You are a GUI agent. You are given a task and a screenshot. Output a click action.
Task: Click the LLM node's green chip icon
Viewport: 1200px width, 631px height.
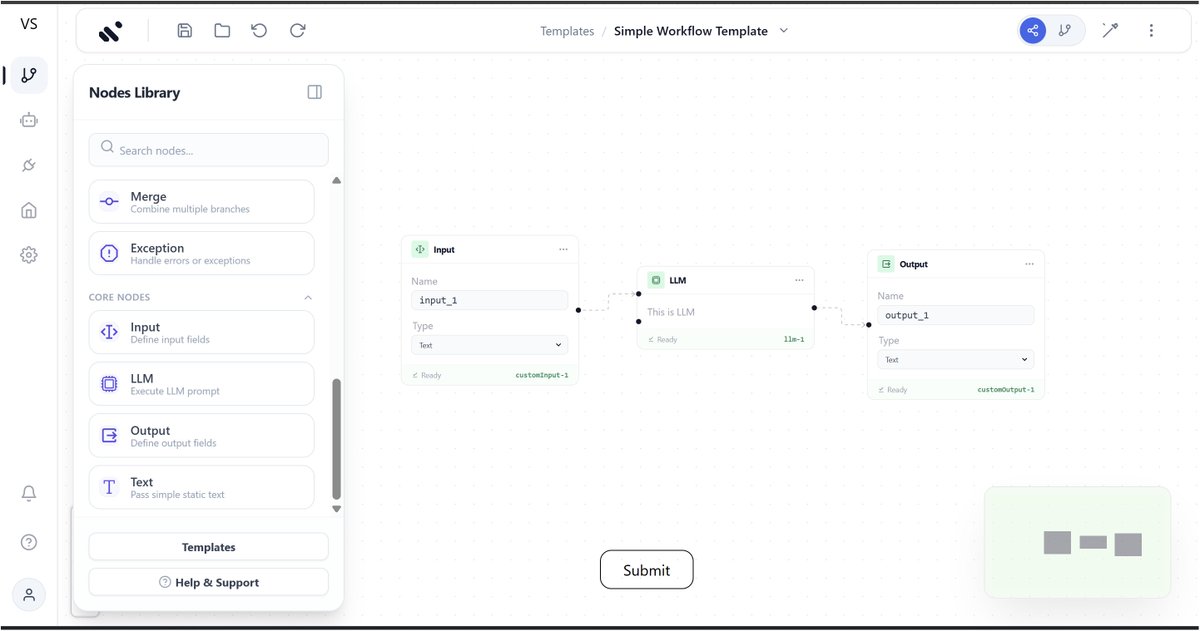[x=655, y=280]
